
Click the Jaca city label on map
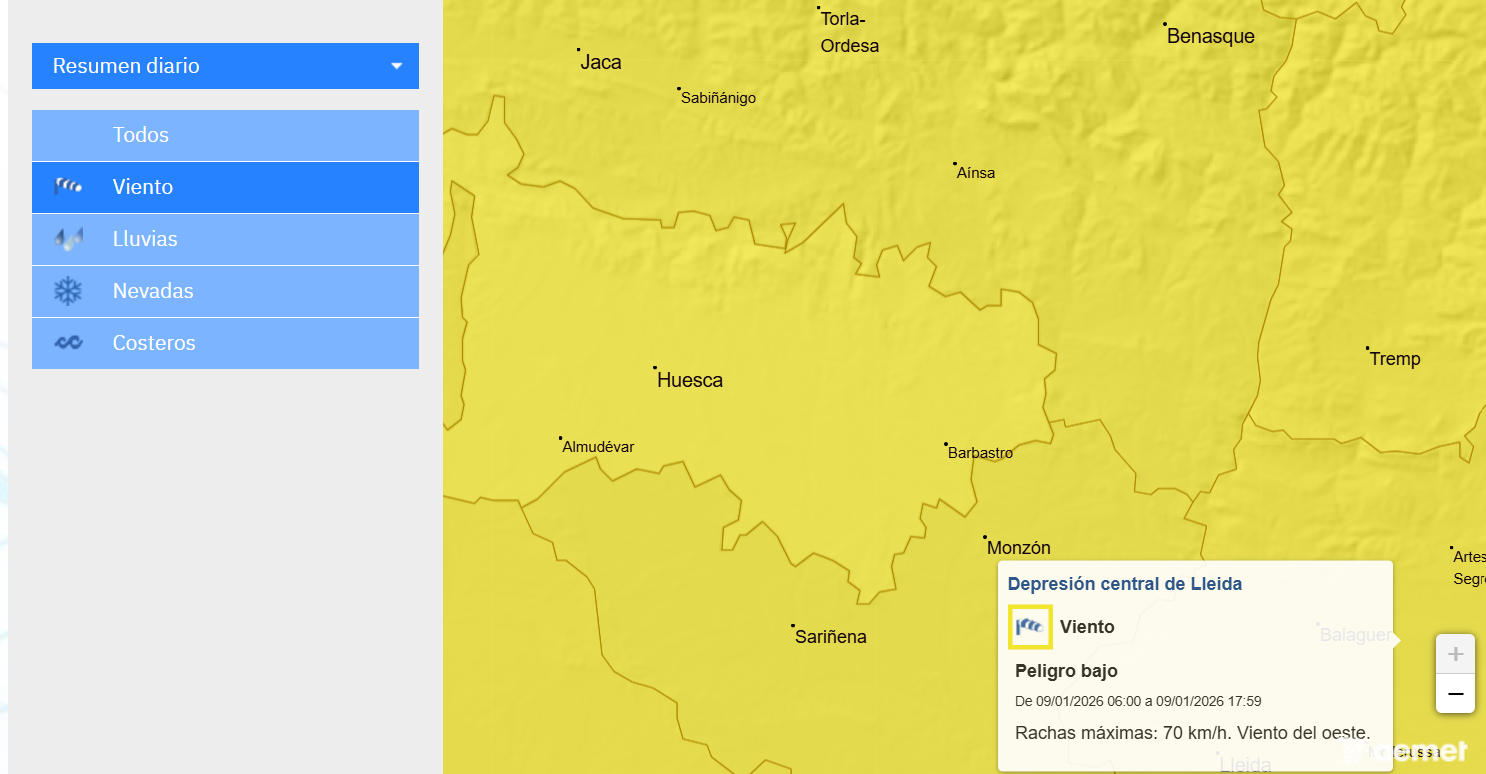(601, 62)
